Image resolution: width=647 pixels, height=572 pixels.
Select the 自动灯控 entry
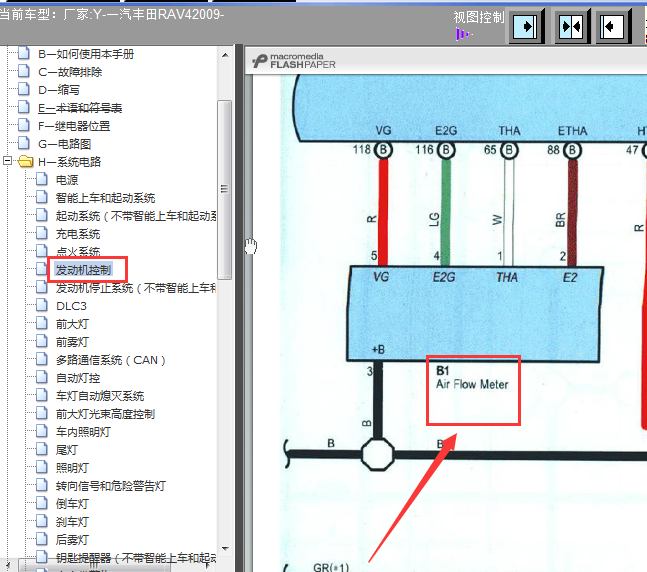click(x=78, y=378)
